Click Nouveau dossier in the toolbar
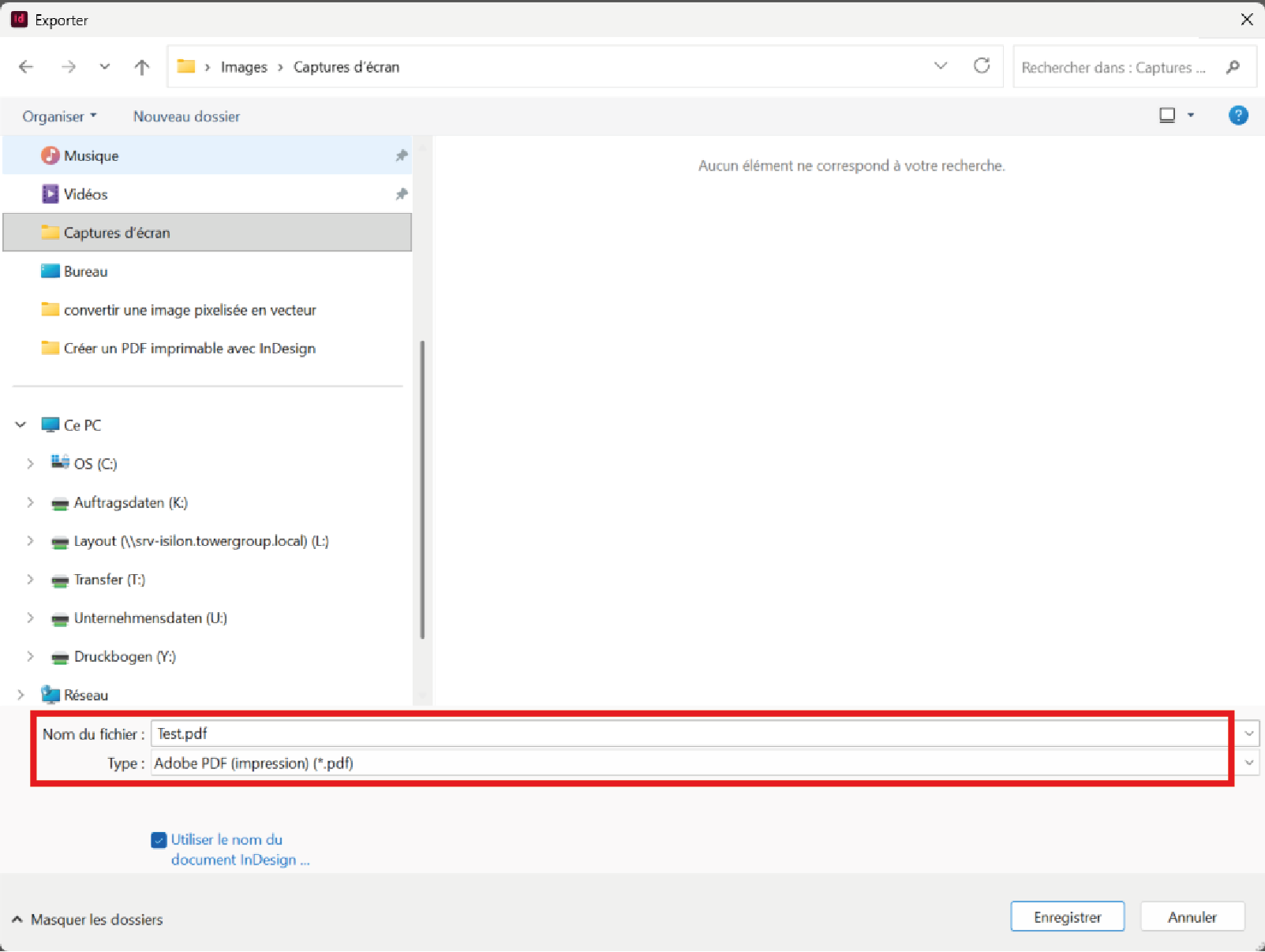This screenshot has height=952, width=1265. [186, 117]
